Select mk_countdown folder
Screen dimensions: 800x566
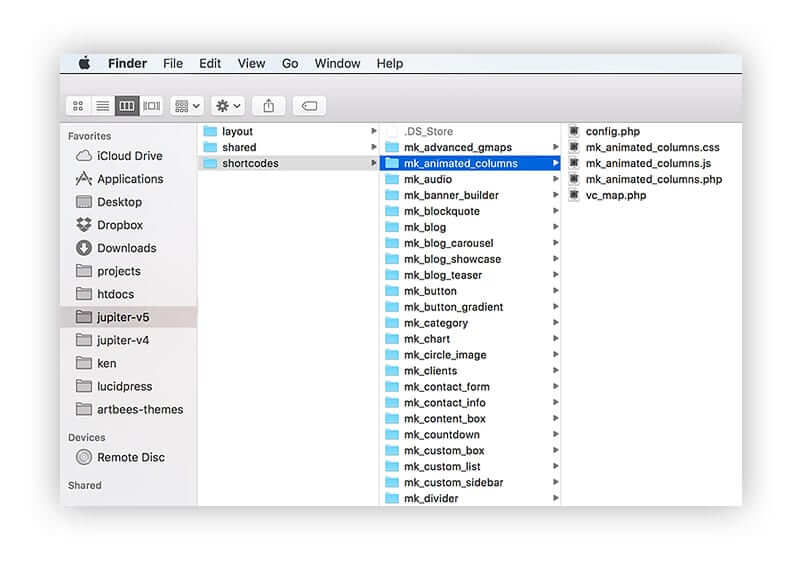[470, 434]
